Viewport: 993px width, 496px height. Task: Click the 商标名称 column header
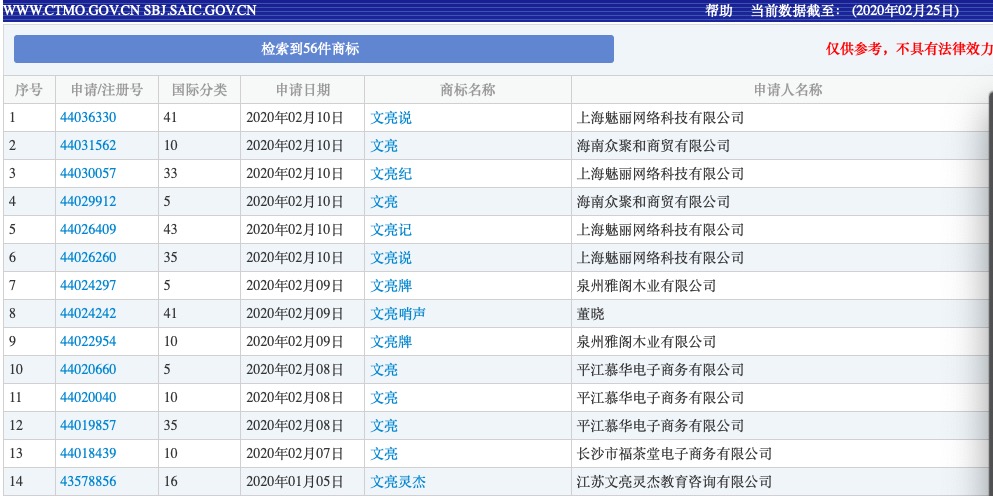pyautogui.click(x=467, y=90)
